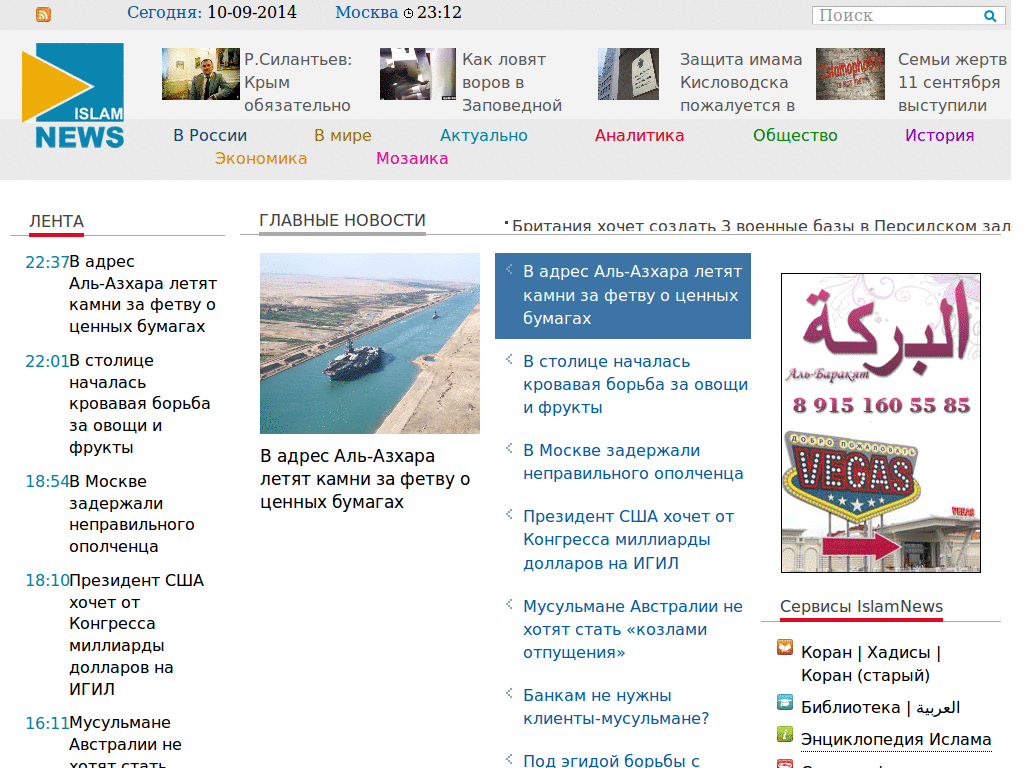Click the search magnifier icon

990,15
